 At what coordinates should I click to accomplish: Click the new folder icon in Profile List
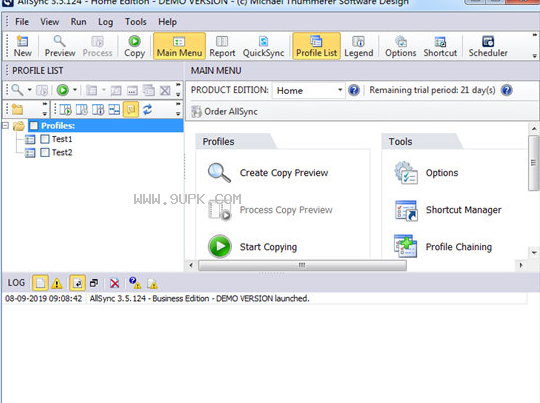click(x=17, y=110)
